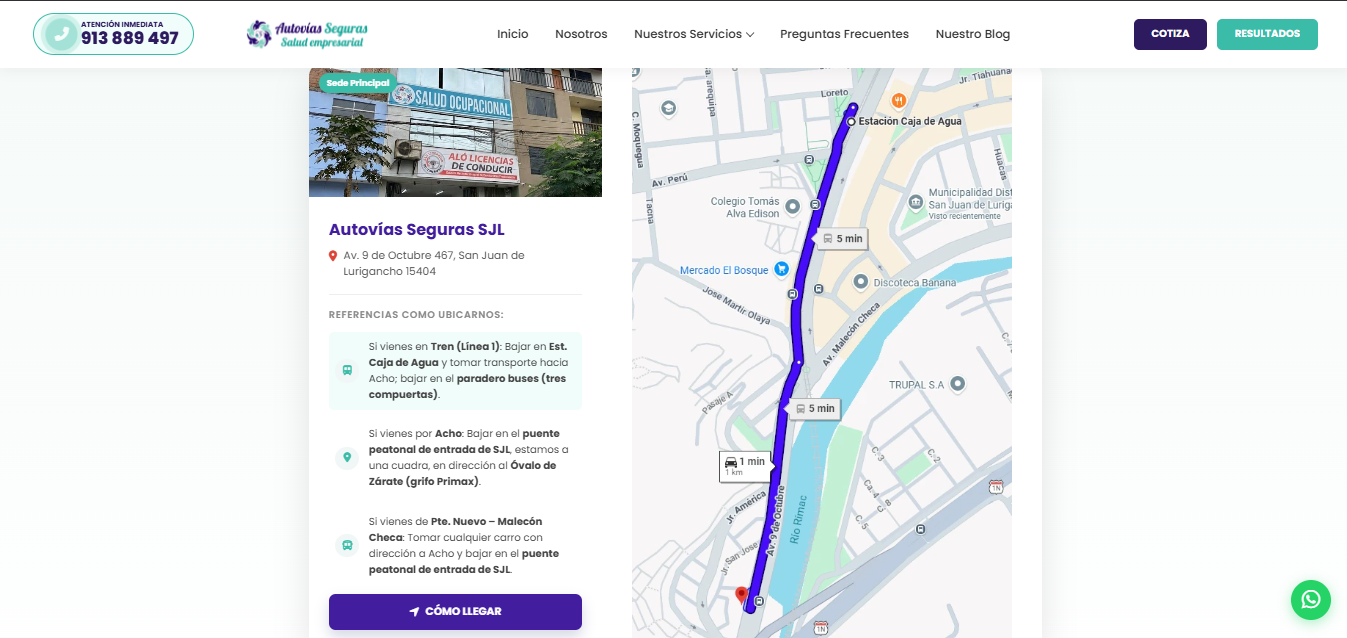Open the Salud Ocupacional building photo

[455, 132]
